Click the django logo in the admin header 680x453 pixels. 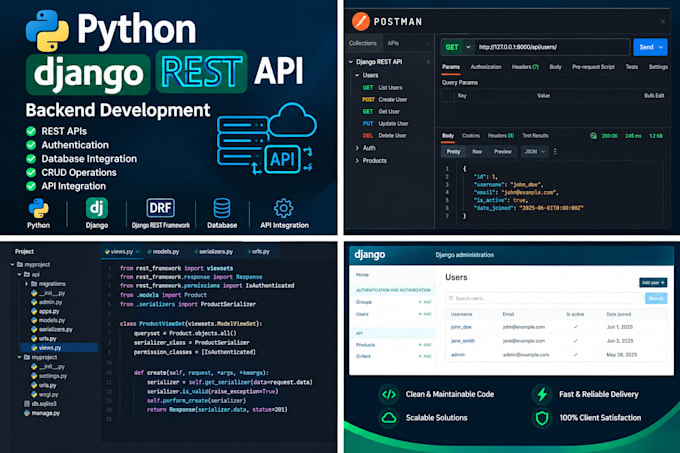pos(369,254)
